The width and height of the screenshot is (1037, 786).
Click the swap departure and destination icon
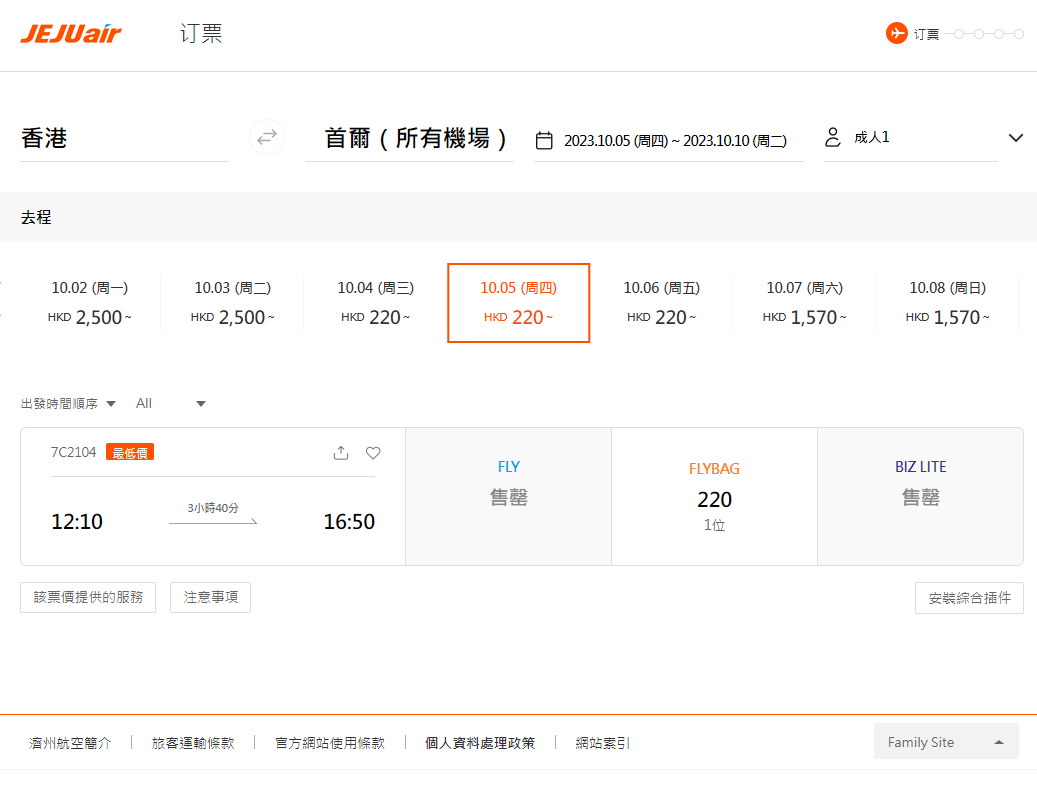[x=266, y=137]
